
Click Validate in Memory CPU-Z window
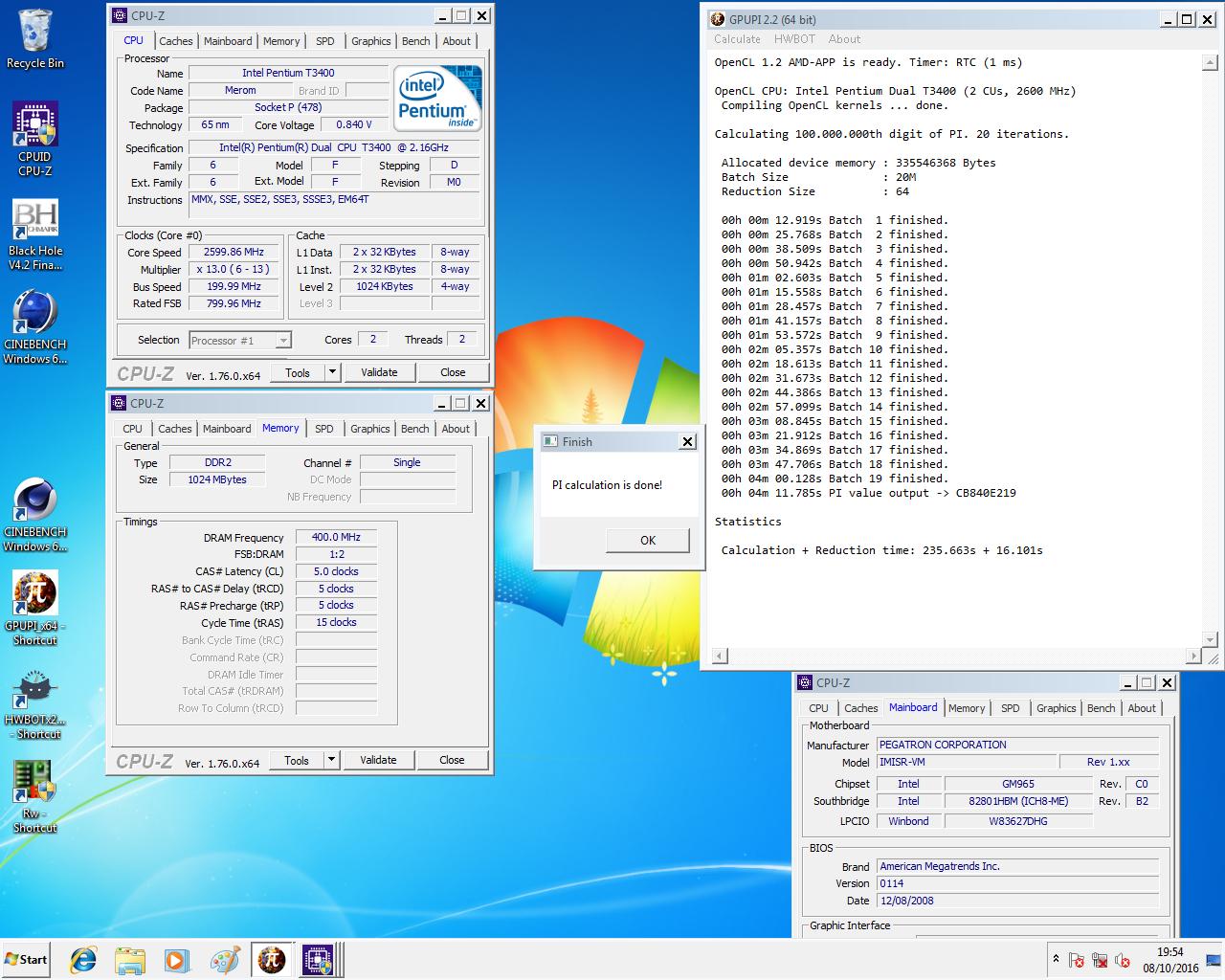pyautogui.click(x=378, y=760)
